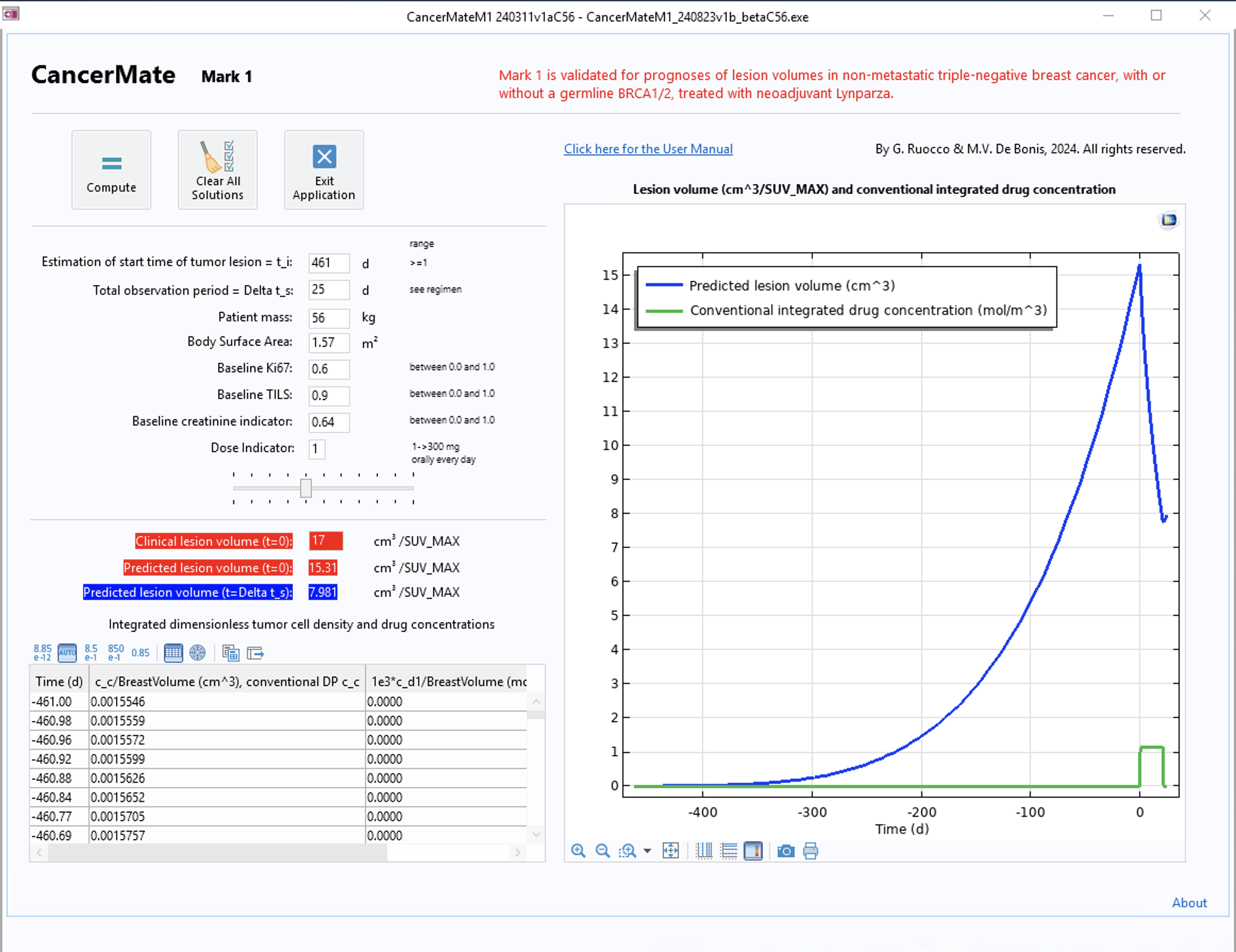Toggle x-axis log scale
This screenshot has height=952, width=1236.
704,851
